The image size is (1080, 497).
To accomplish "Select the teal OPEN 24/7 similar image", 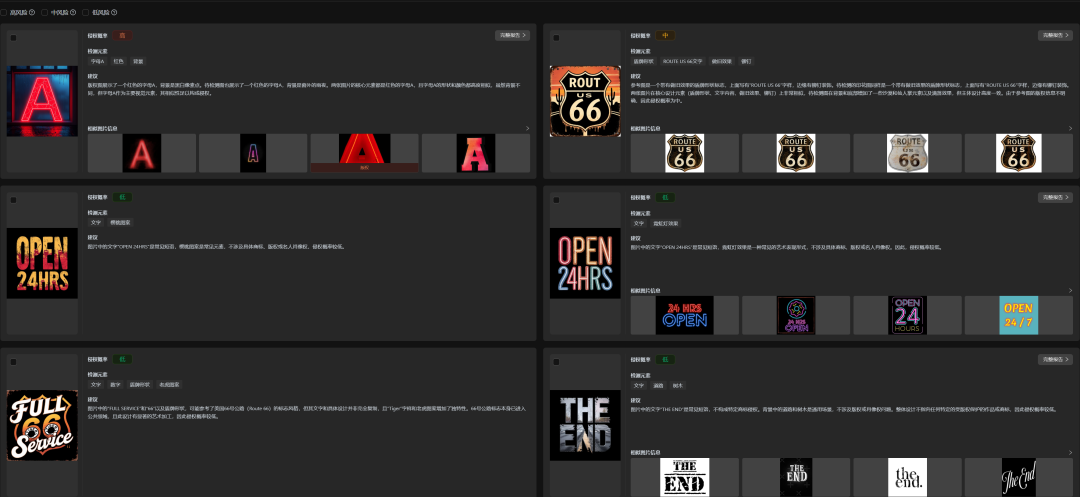I will coord(1019,315).
